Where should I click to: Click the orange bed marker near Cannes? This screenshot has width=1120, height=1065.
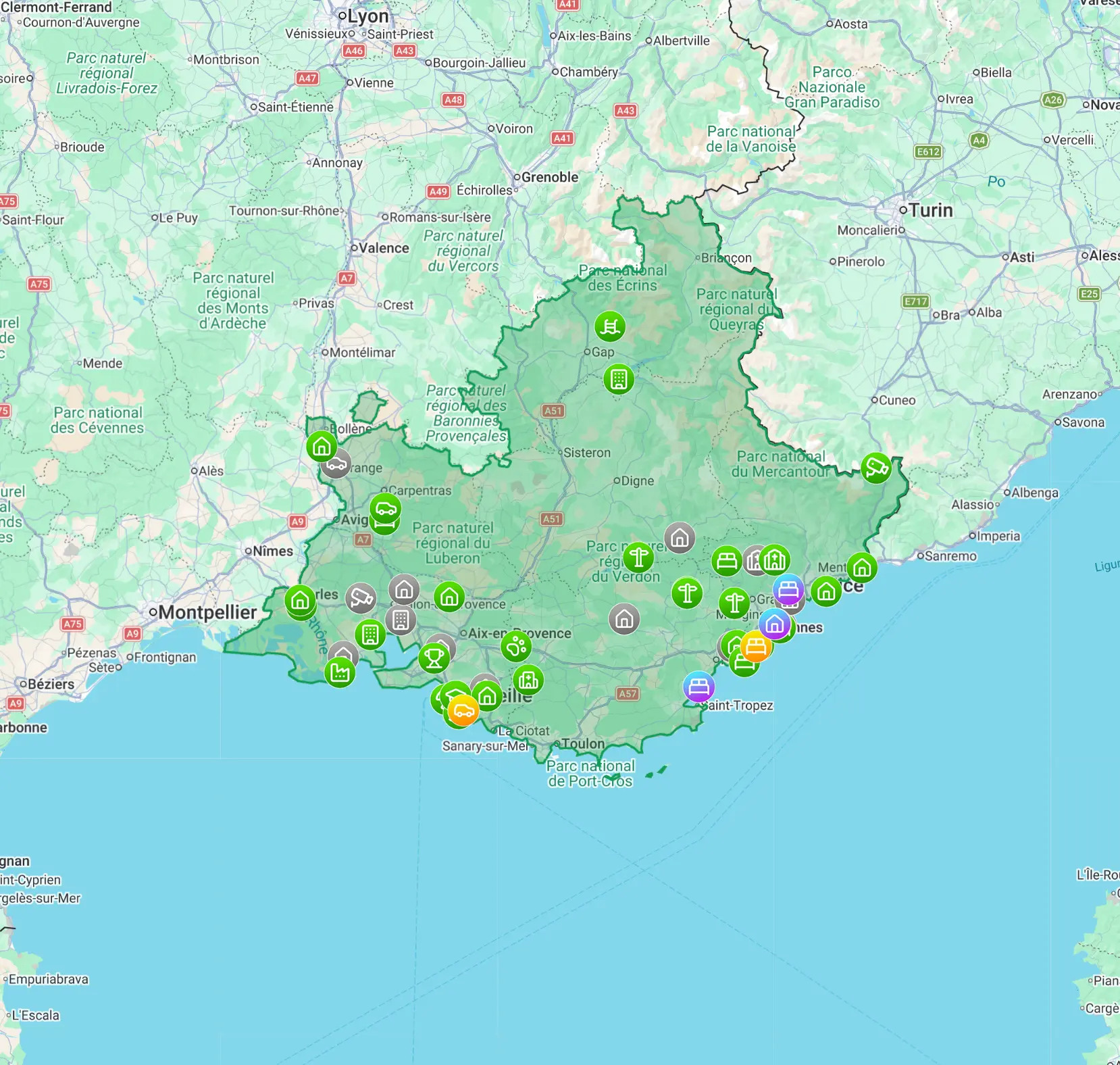756,646
